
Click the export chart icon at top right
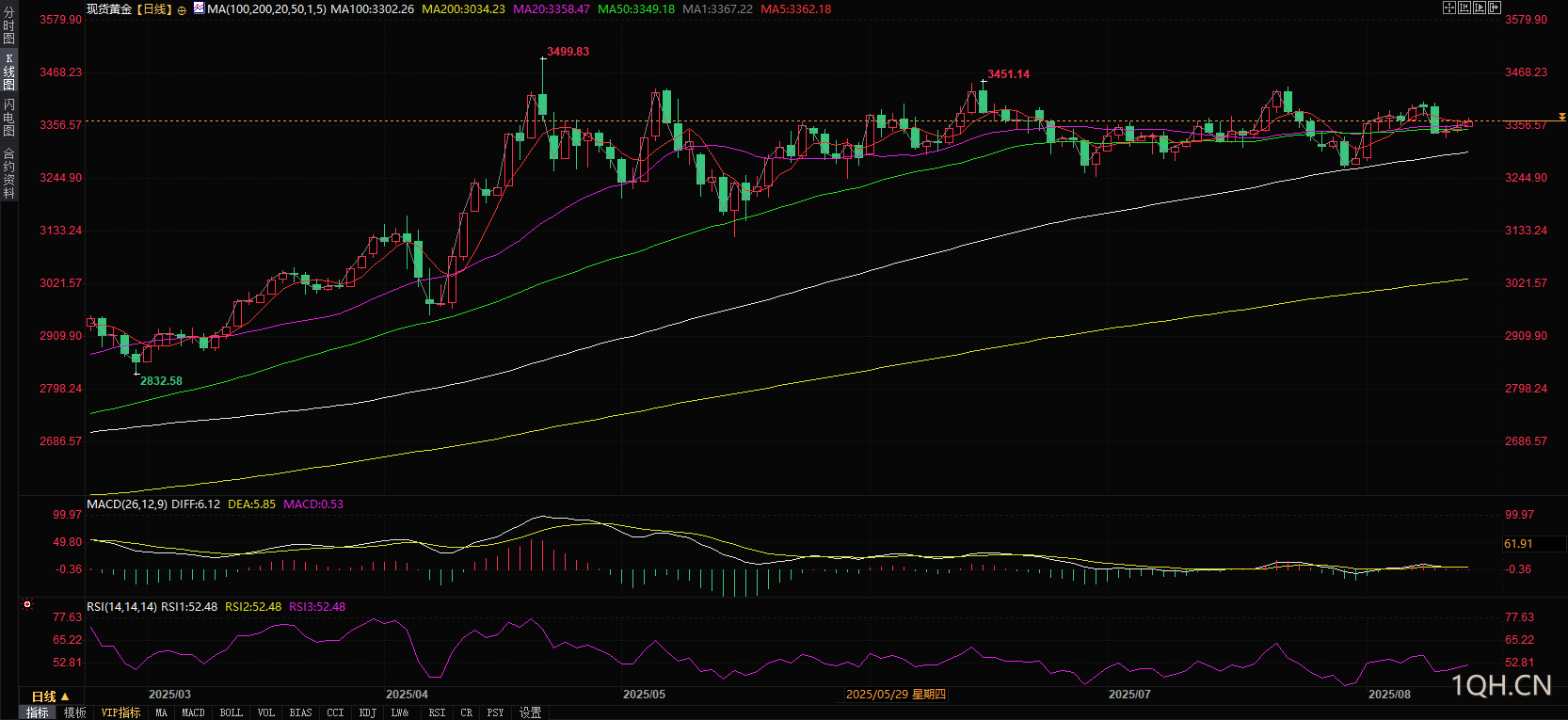pyautogui.click(x=1495, y=8)
